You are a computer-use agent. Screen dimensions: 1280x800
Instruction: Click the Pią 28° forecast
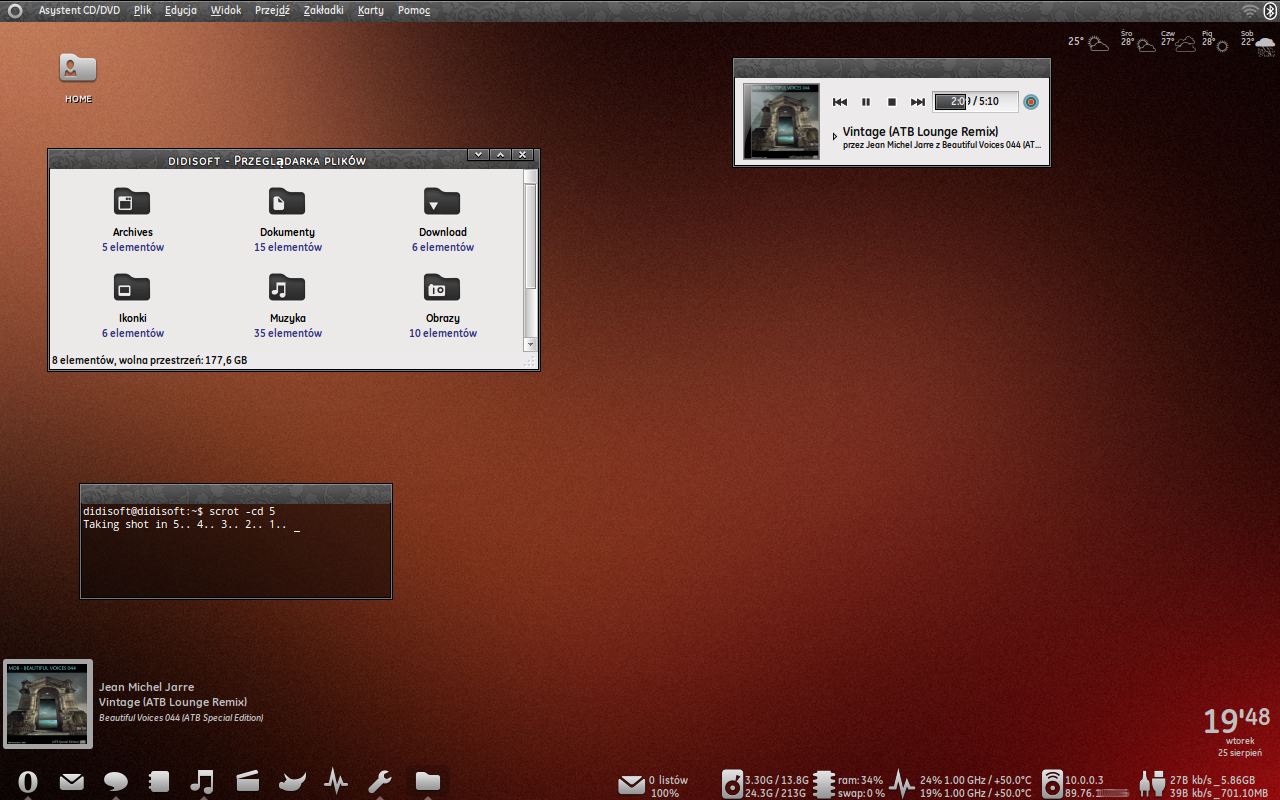pyautogui.click(x=1215, y=41)
